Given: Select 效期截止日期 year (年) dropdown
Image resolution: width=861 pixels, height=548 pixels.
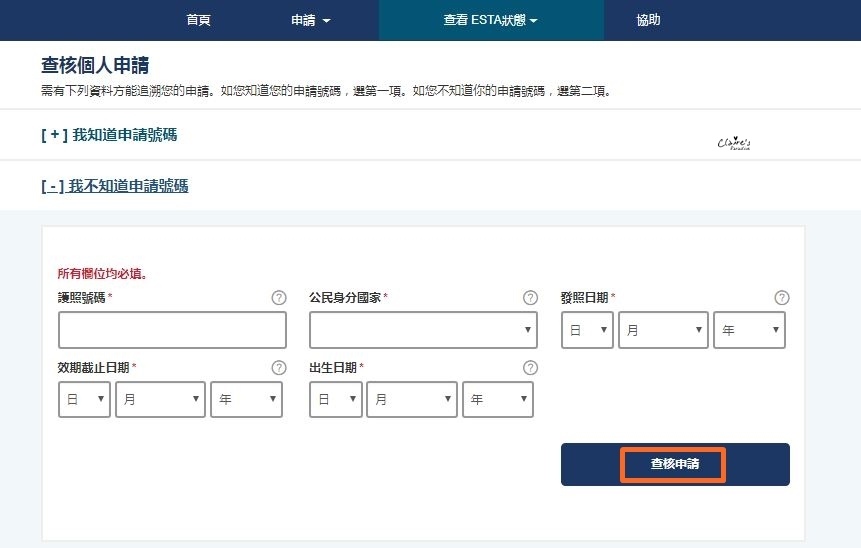Looking at the screenshot, I should [x=246, y=400].
